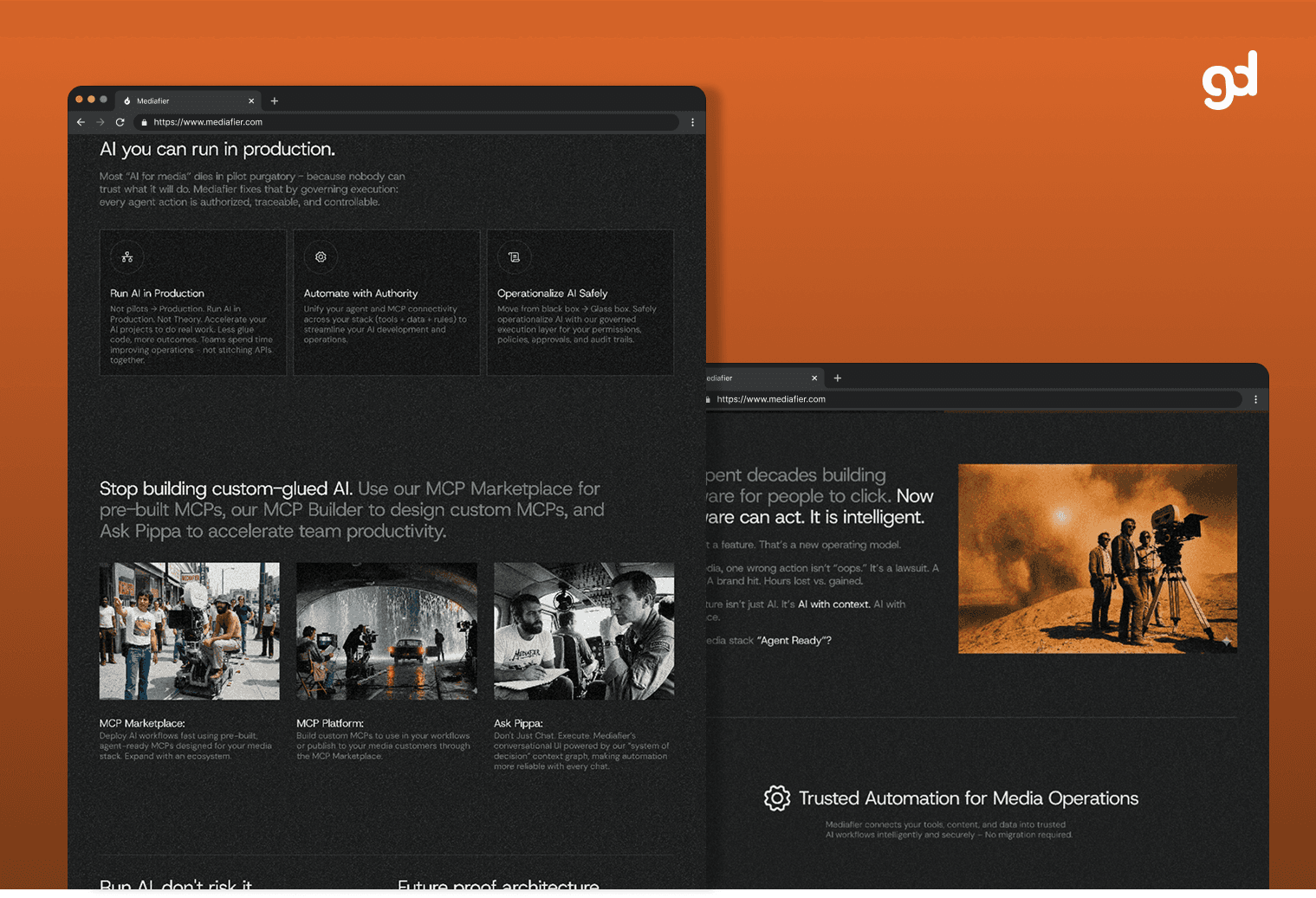Screen dimensions: 1316x898
Task: Reload page in left browser window
Action: 120,122
